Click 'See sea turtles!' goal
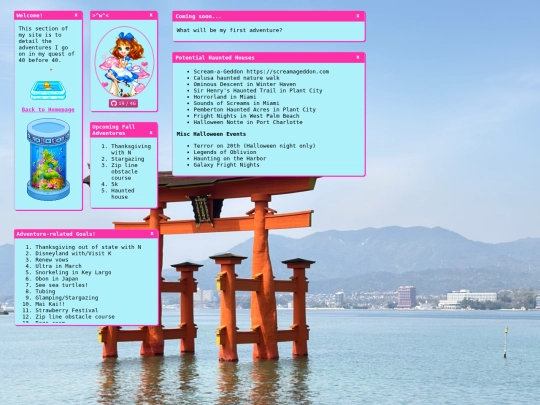This screenshot has width=540, height=405. coord(61,285)
